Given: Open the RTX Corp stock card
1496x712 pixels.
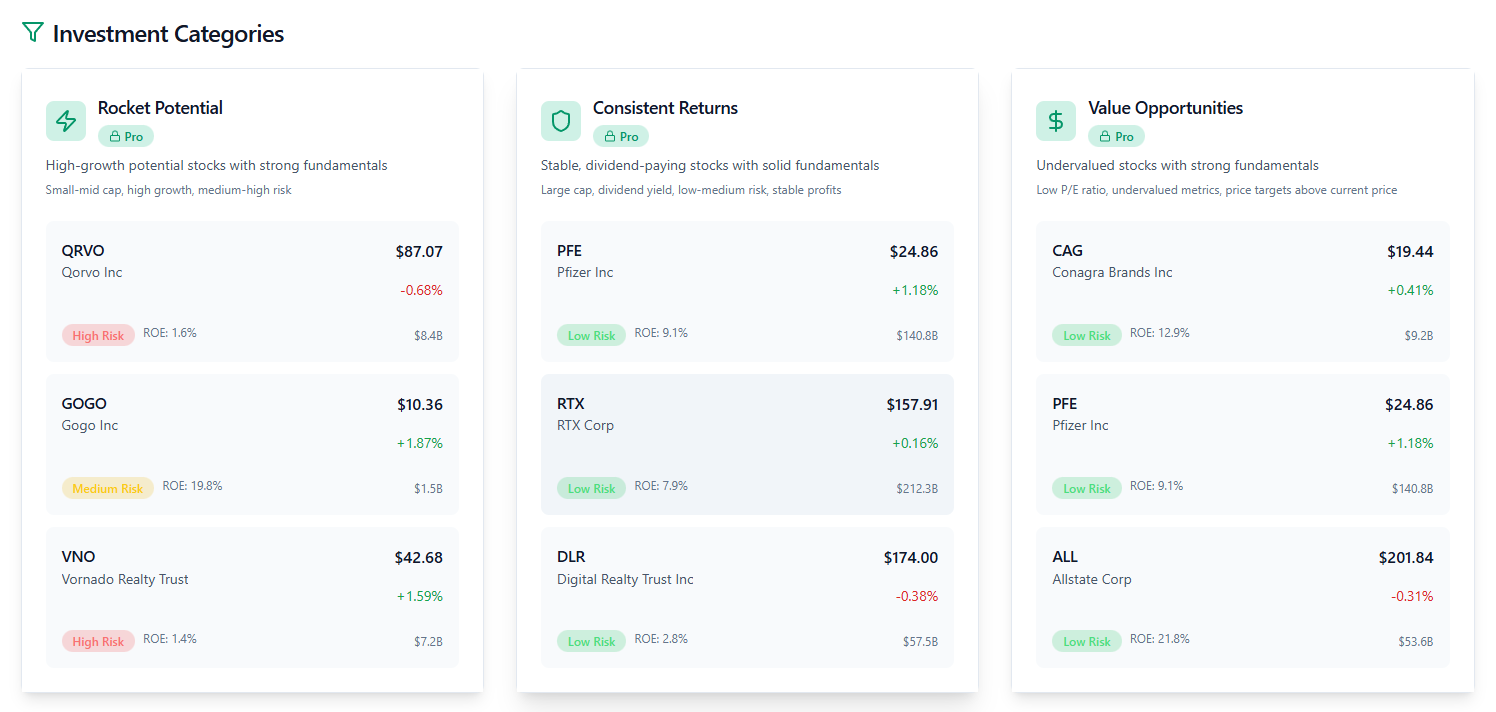Looking at the screenshot, I should coord(747,444).
